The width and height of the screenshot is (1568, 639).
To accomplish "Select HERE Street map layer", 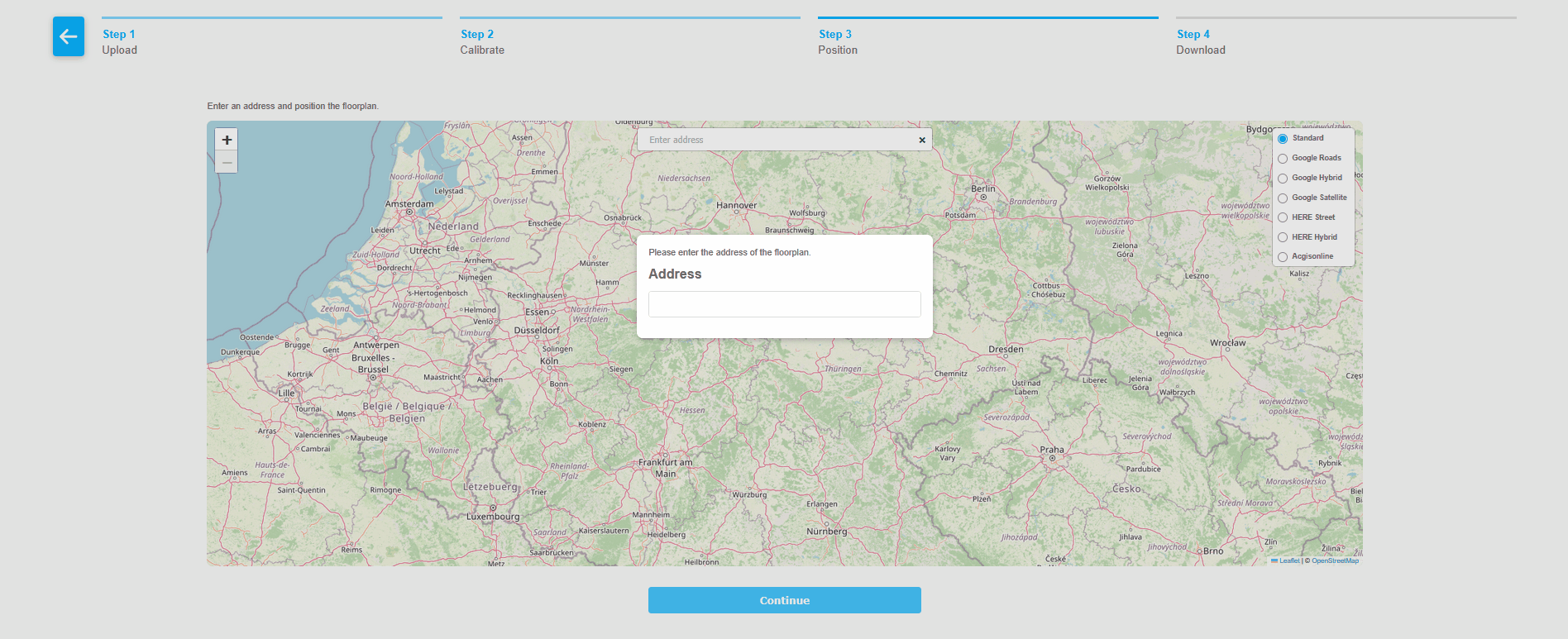I will (x=1283, y=217).
